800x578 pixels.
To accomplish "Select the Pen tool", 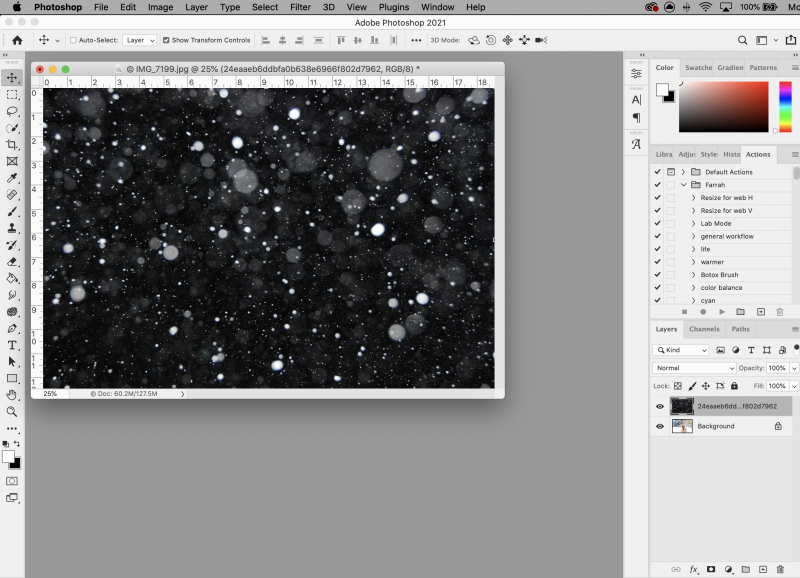I will 12,329.
